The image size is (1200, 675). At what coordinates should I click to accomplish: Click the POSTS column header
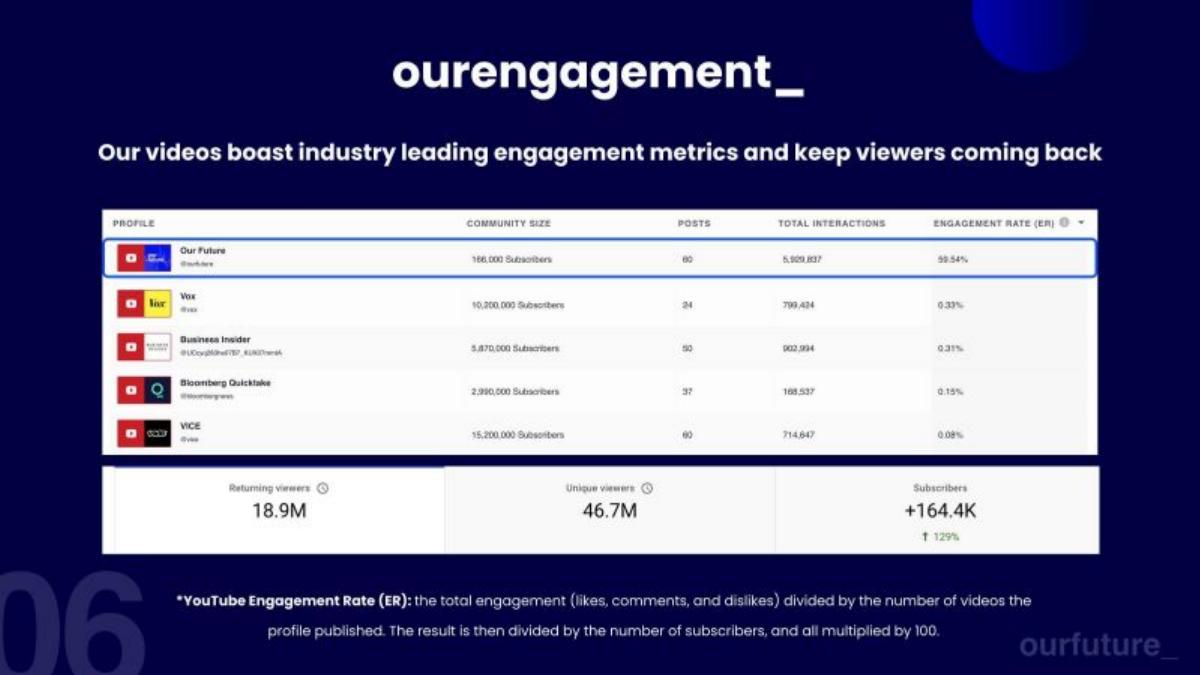click(x=694, y=223)
